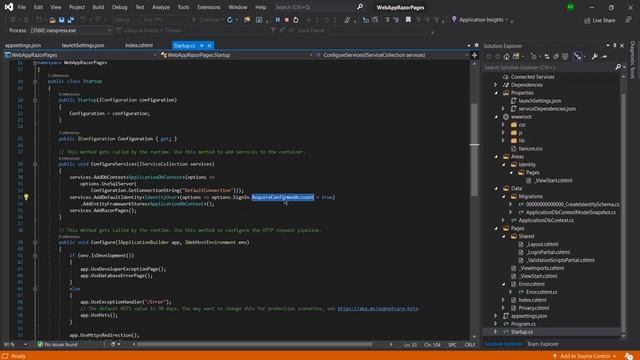The width and height of the screenshot is (640, 360).
Task: Toggle auto-hide pin on Solution Explorer panel
Action: 615,46
